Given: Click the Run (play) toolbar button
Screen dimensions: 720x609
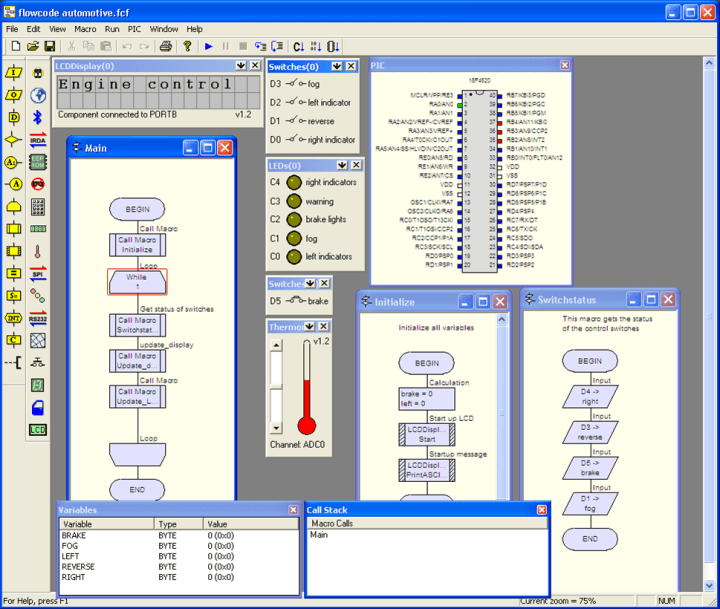Looking at the screenshot, I should click(x=209, y=46).
